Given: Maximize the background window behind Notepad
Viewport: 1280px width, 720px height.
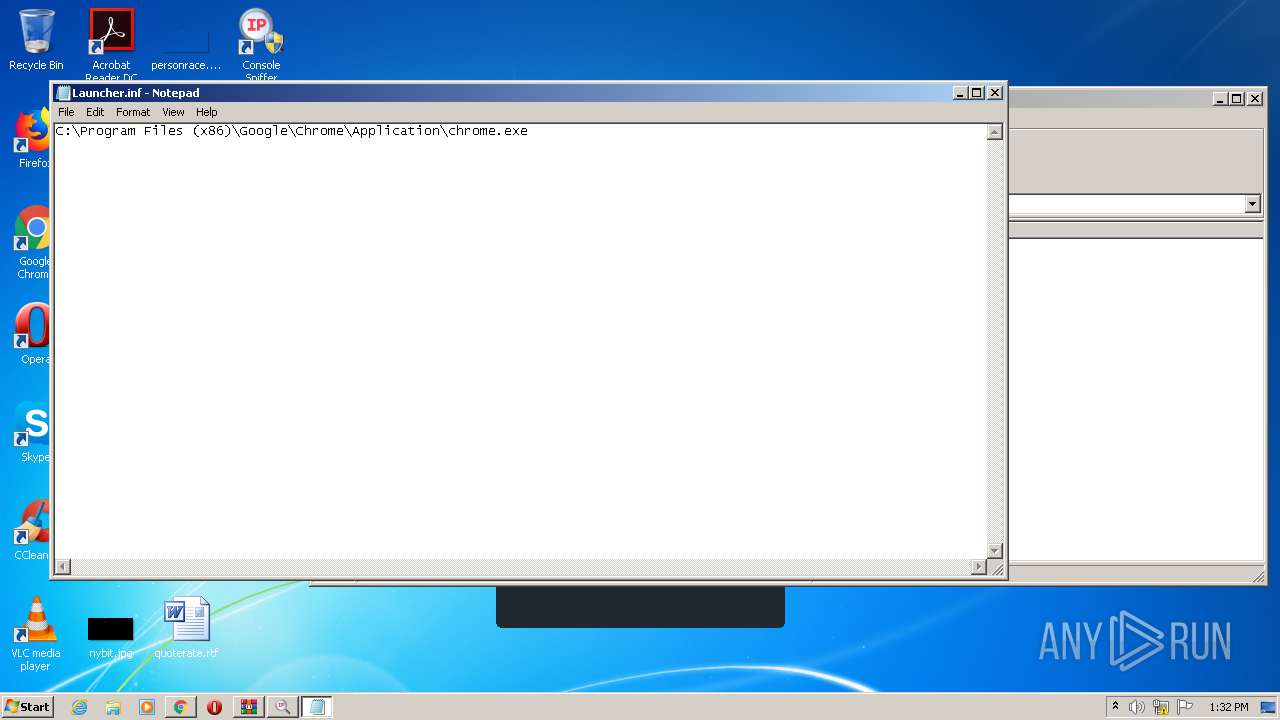Looking at the screenshot, I should [x=1237, y=98].
